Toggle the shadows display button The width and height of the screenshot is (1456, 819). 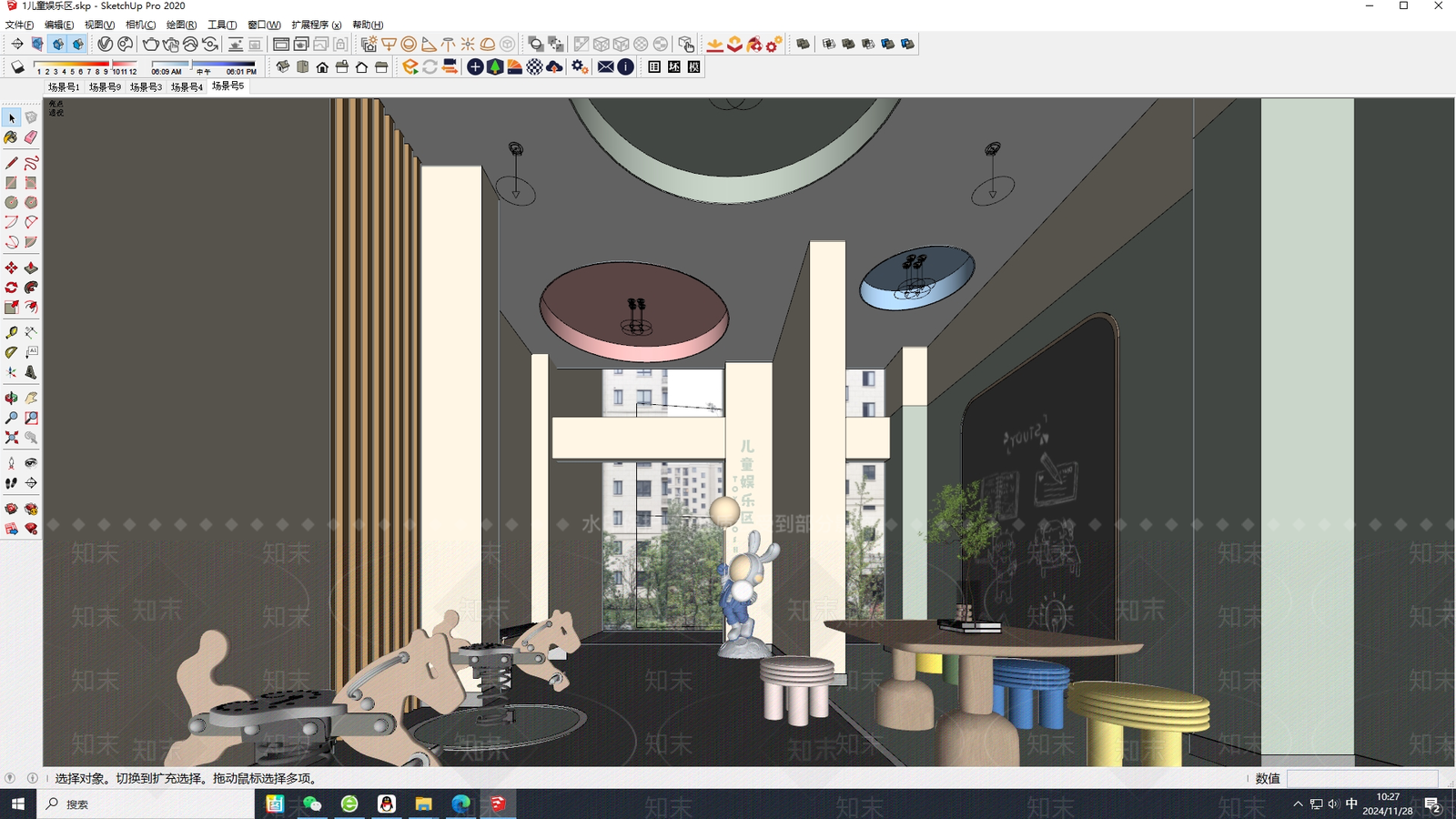[17, 66]
